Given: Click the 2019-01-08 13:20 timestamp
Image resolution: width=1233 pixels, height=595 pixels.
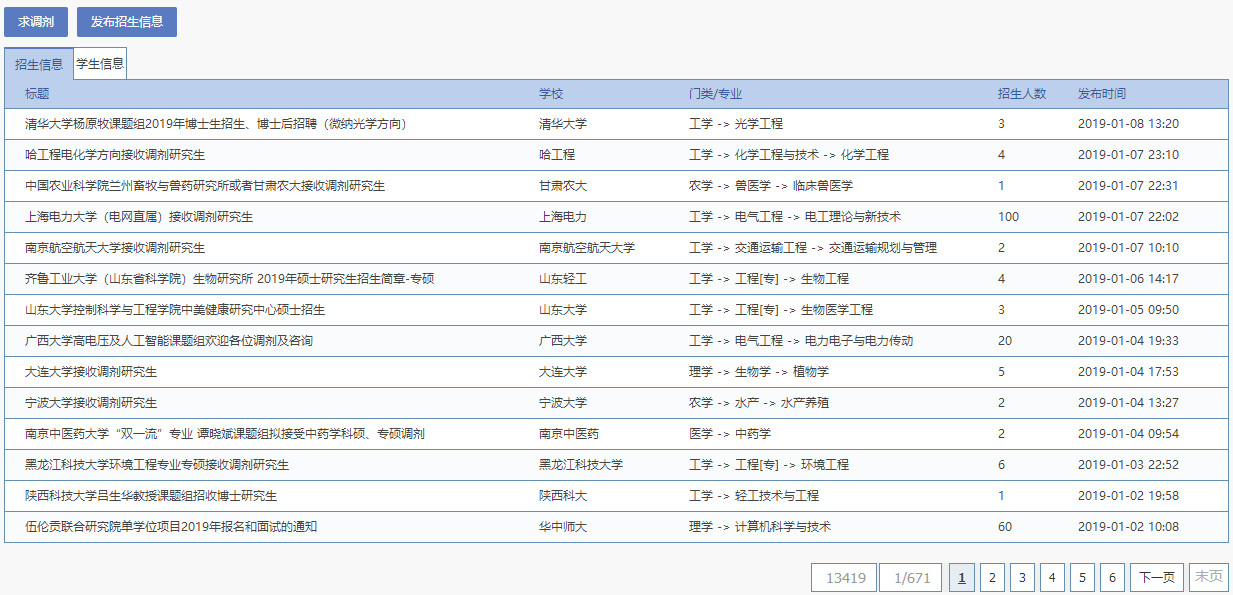Looking at the screenshot, I should coord(1128,124).
